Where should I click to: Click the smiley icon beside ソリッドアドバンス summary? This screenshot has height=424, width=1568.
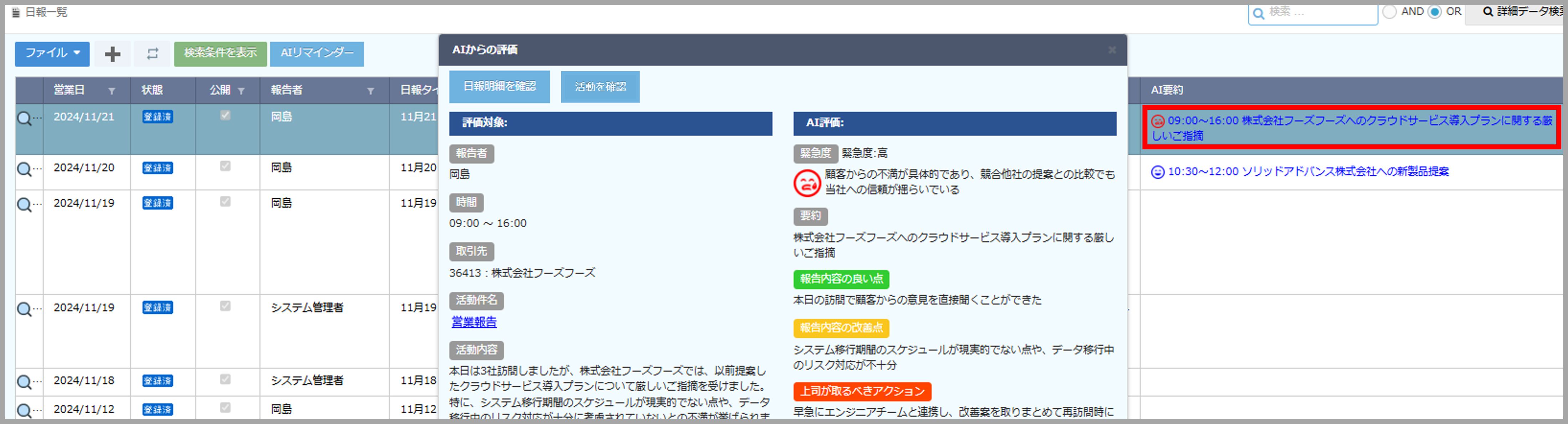[x=1157, y=172]
